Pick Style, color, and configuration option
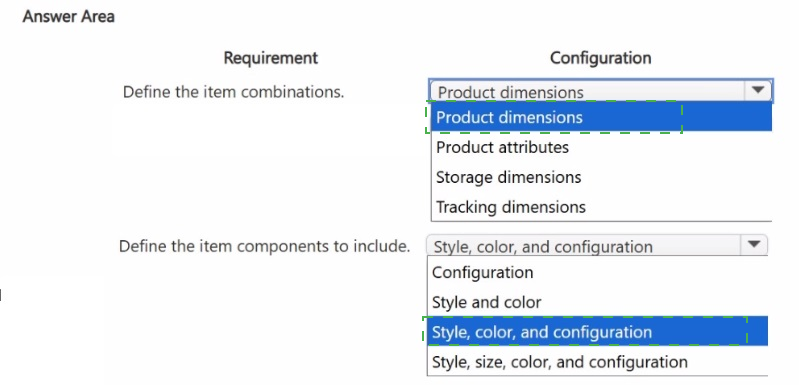This screenshot has height=385, width=799. coord(597,332)
